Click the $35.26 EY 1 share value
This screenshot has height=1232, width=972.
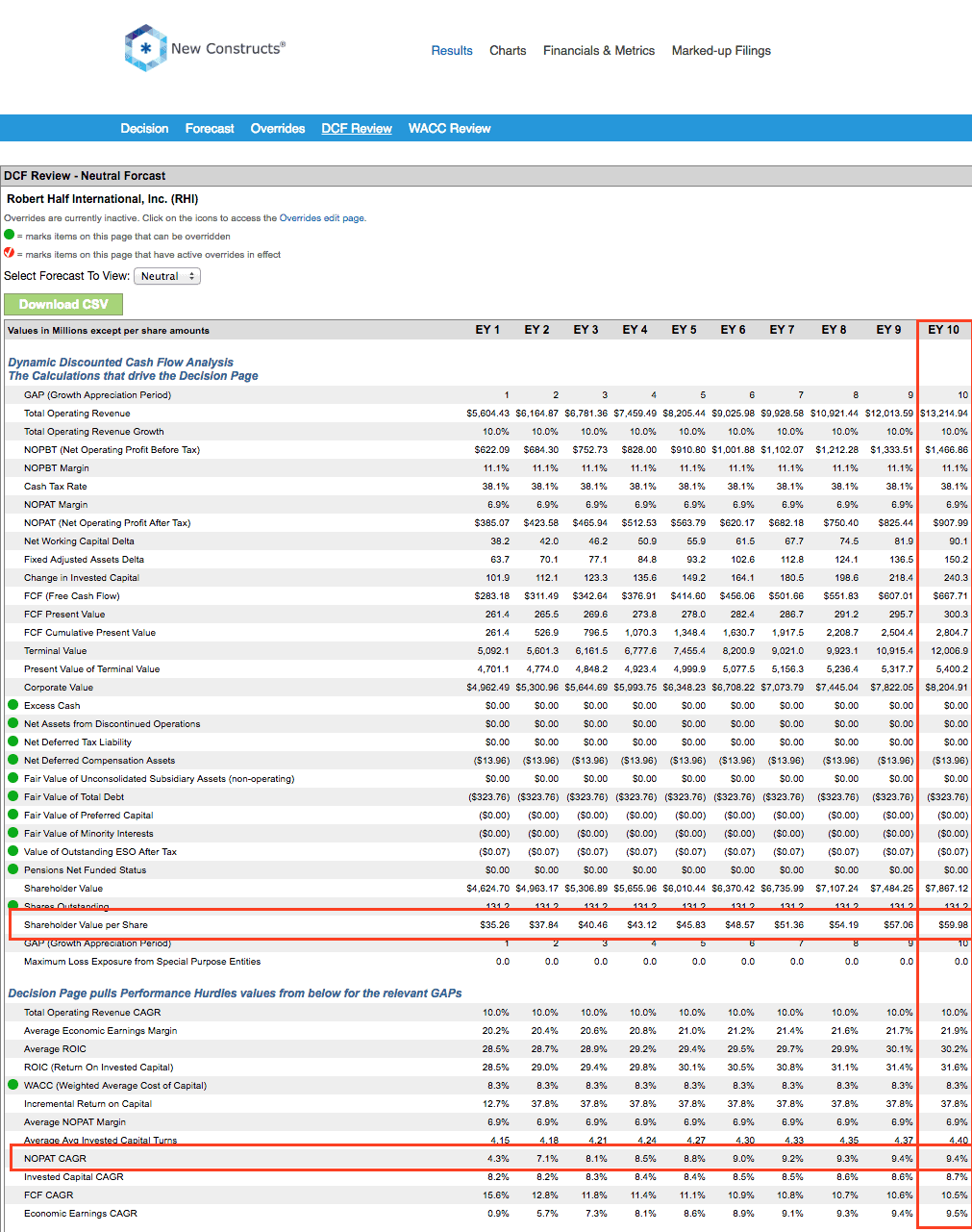(495, 925)
